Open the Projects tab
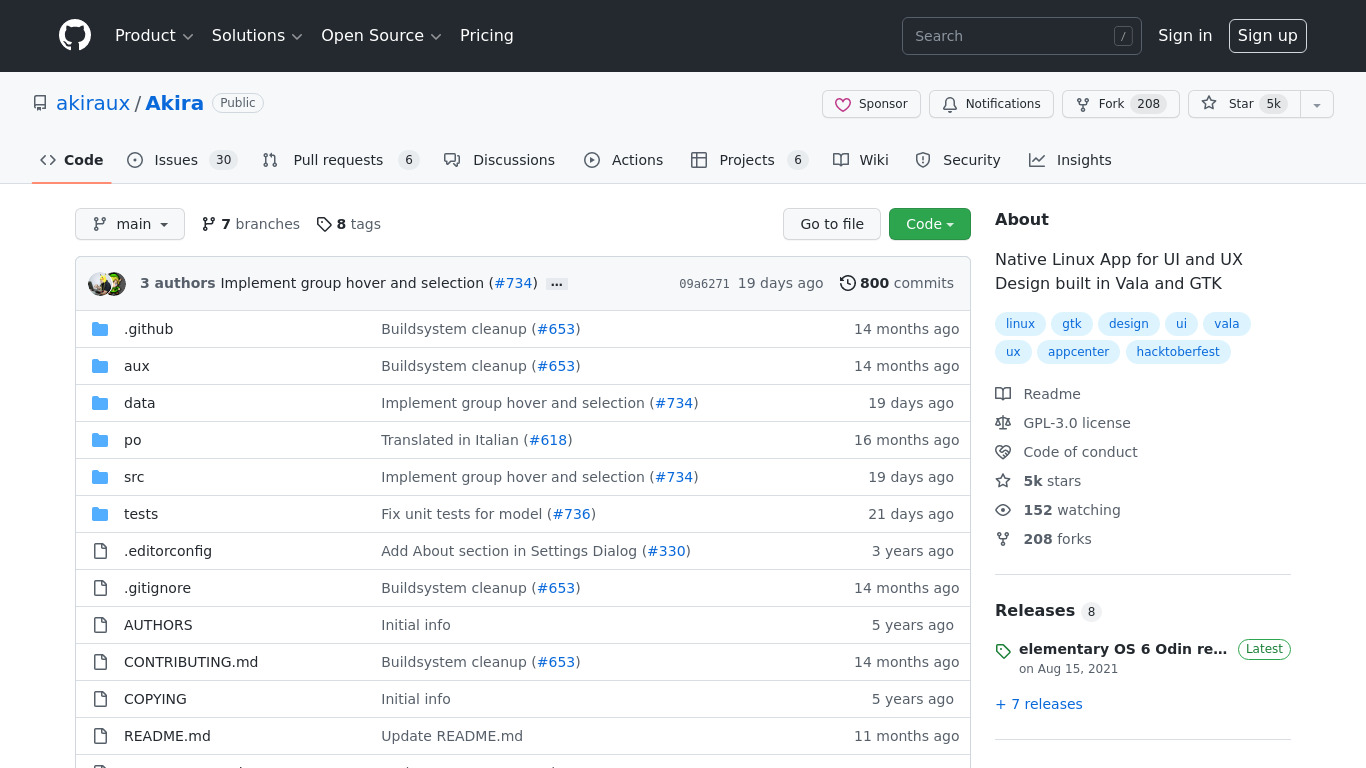1366x768 pixels. (749, 160)
